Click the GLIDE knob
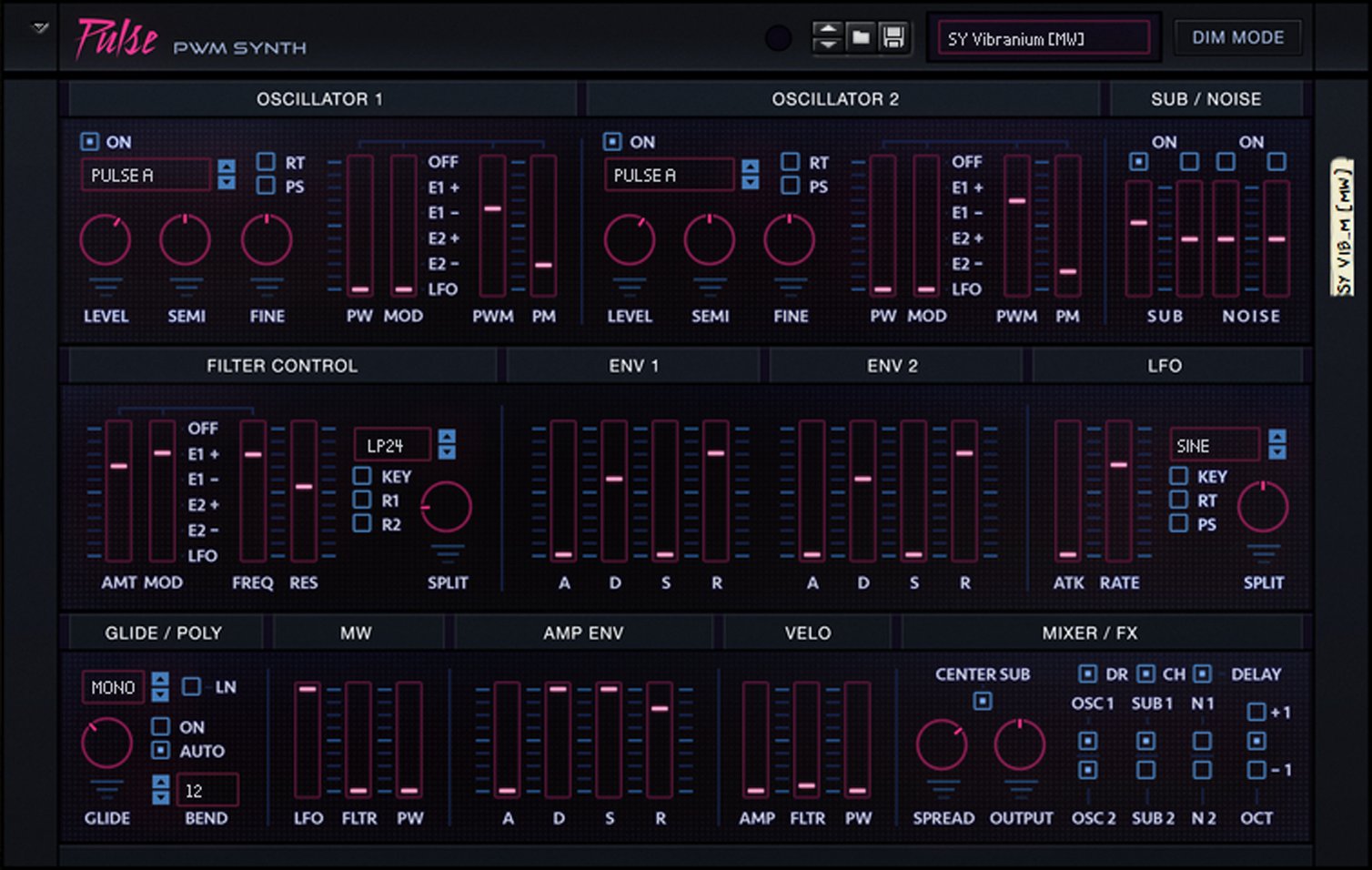The height and width of the screenshot is (870, 1372). click(x=106, y=743)
